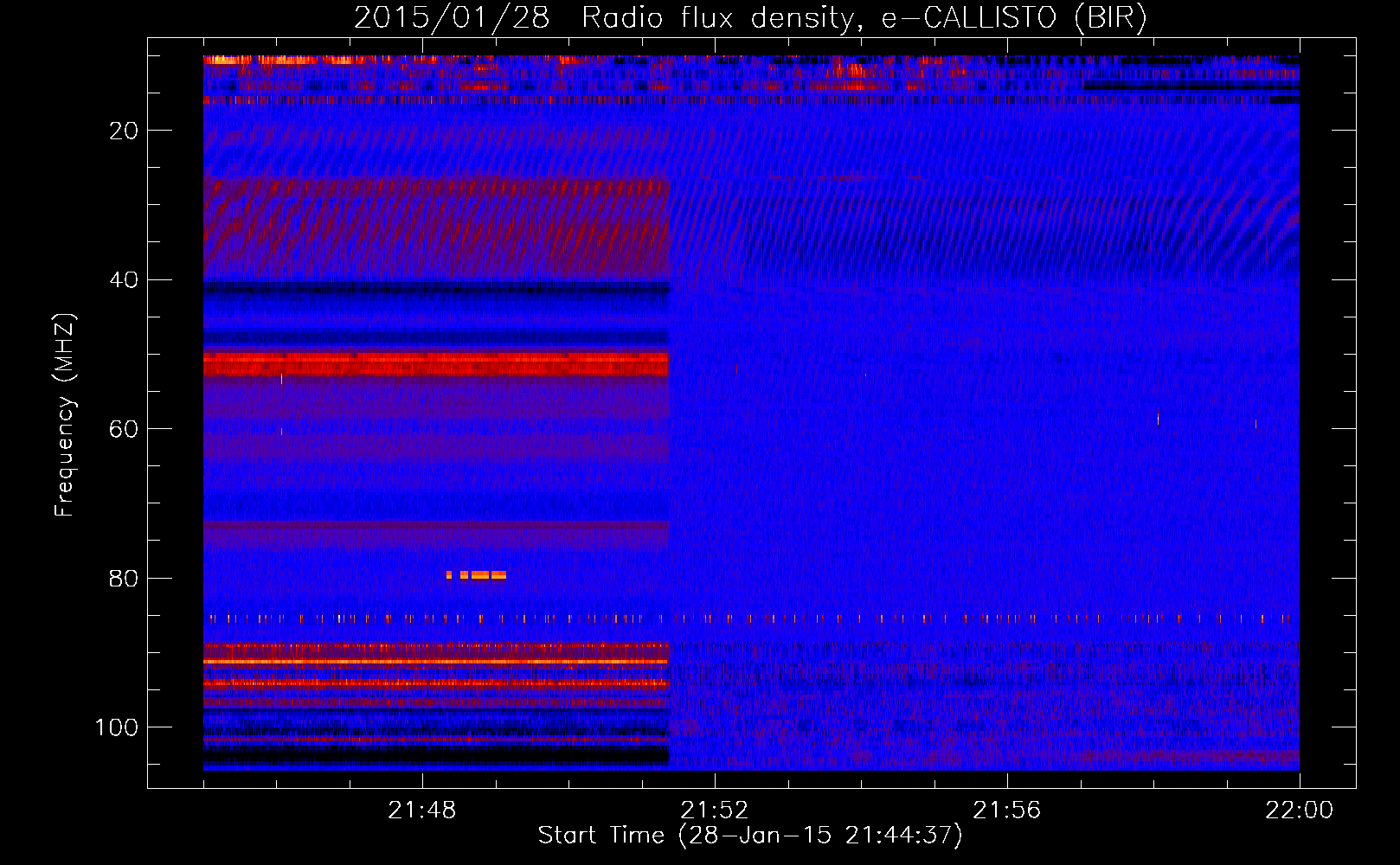Click the "Frequency (MHZ)" axis label
The width and height of the screenshot is (1400, 865).
[x=65, y=415]
